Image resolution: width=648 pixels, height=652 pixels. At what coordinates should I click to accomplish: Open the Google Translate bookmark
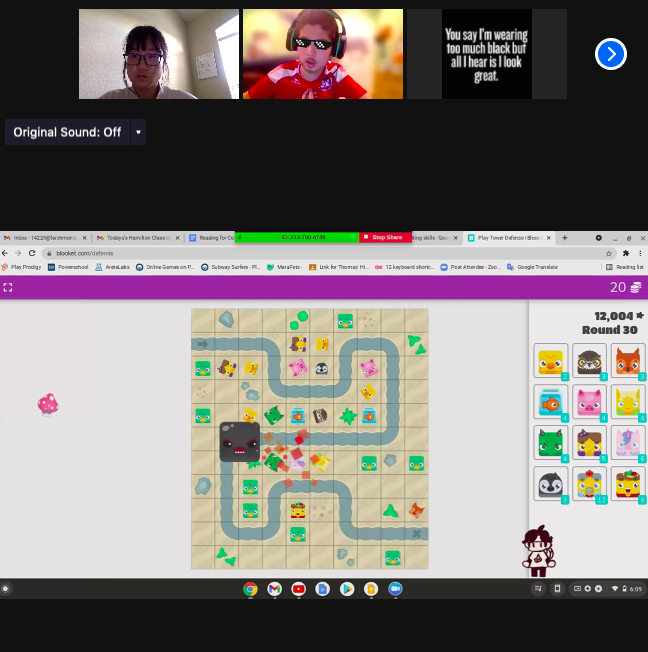point(532,267)
